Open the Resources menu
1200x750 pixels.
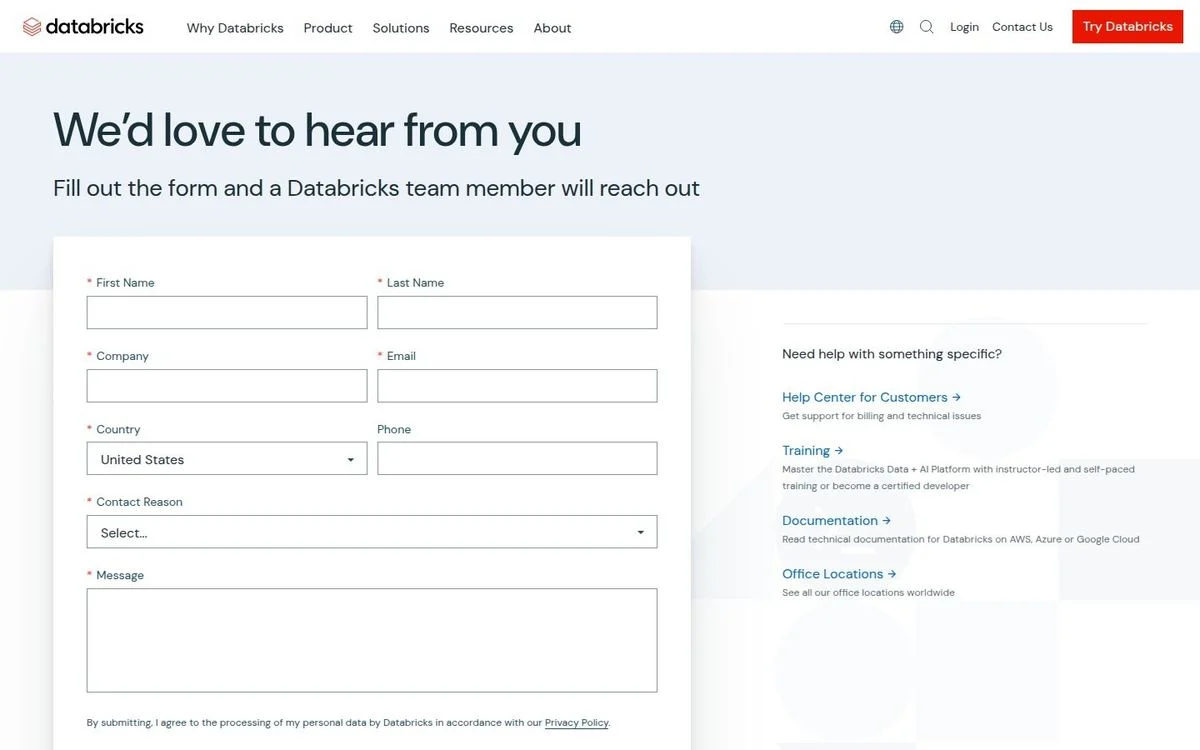481,28
